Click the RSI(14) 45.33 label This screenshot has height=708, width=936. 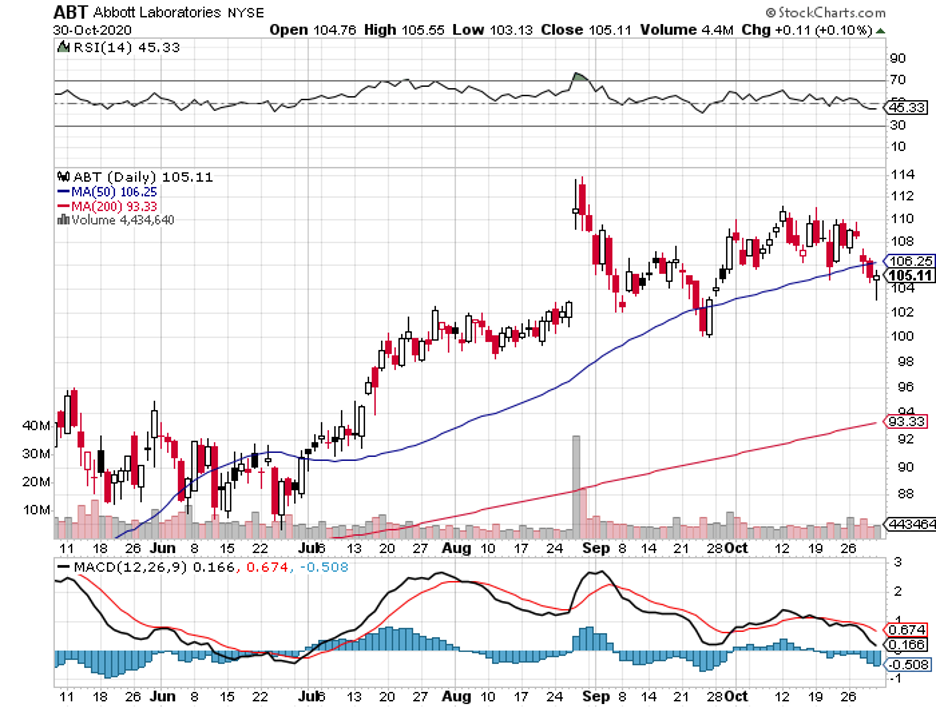pyautogui.click(x=126, y=47)
